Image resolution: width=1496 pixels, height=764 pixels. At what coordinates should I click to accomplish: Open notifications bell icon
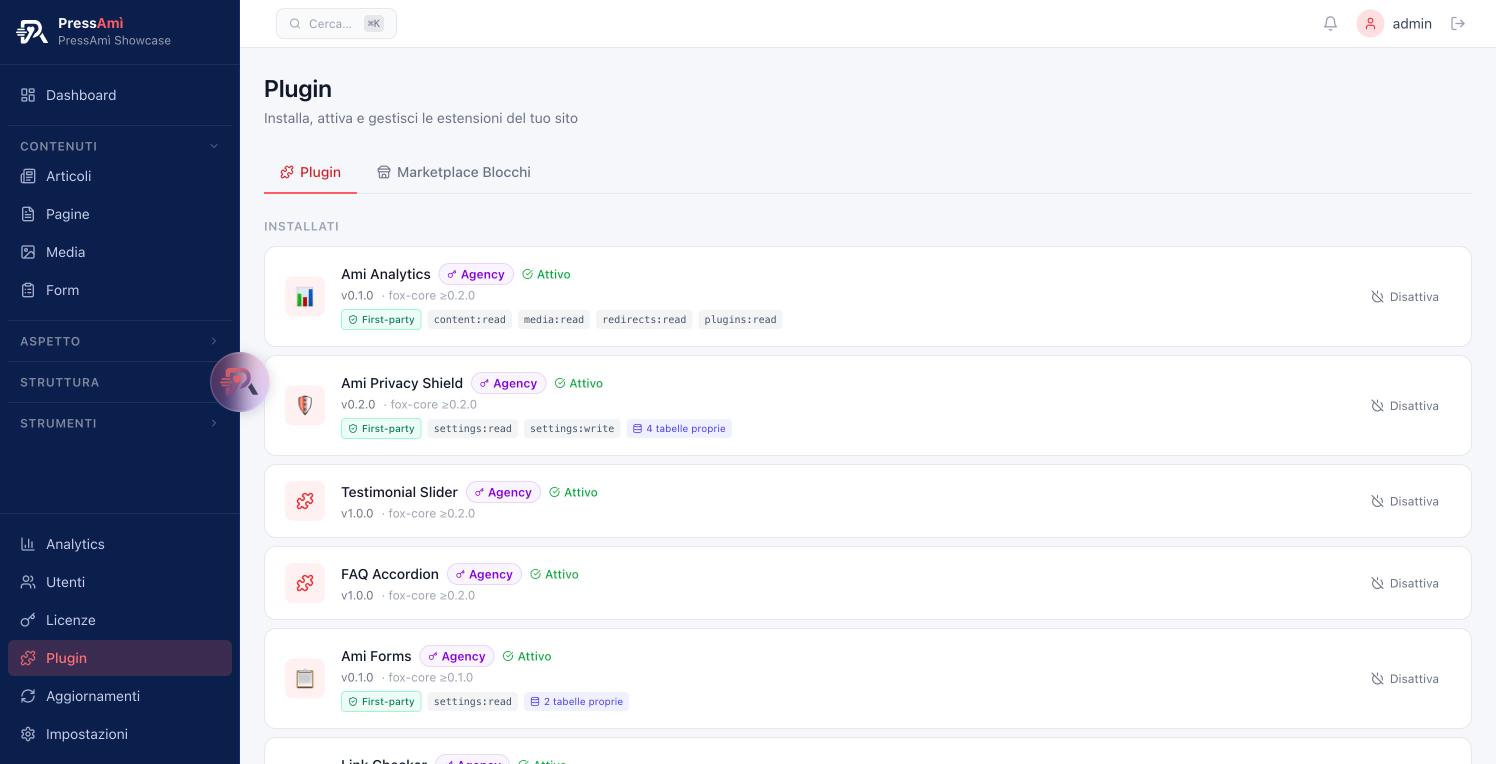(1330, 23)
